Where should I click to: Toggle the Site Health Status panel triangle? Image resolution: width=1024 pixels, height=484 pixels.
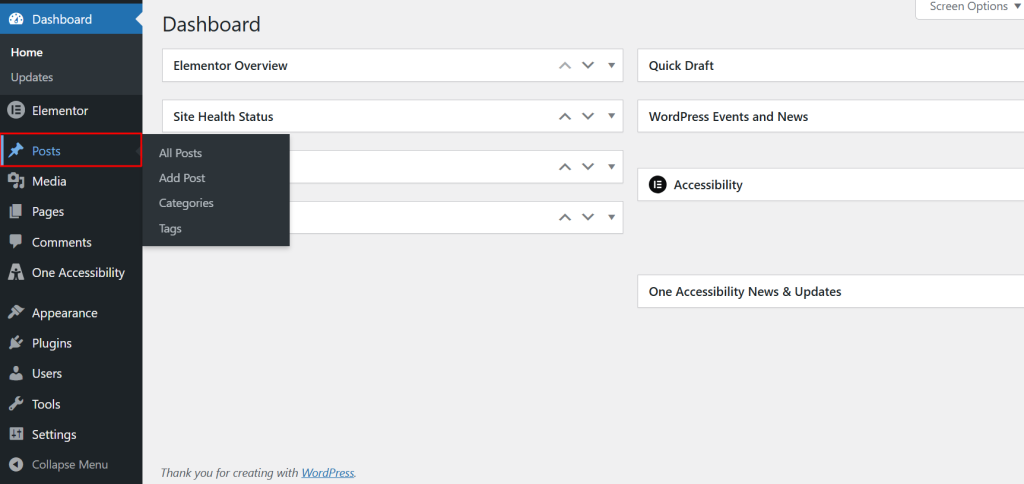[612, 116]
